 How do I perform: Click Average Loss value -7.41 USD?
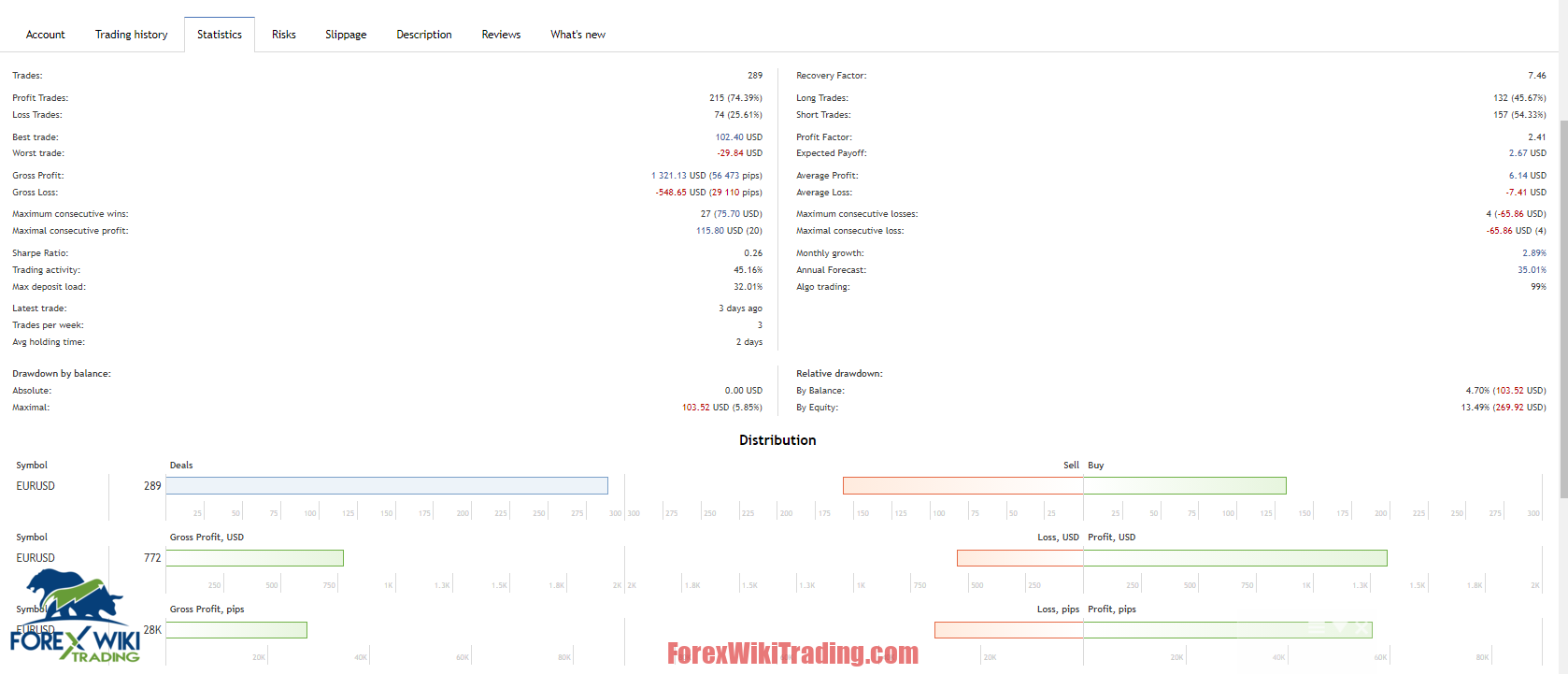pos(1526,193)
